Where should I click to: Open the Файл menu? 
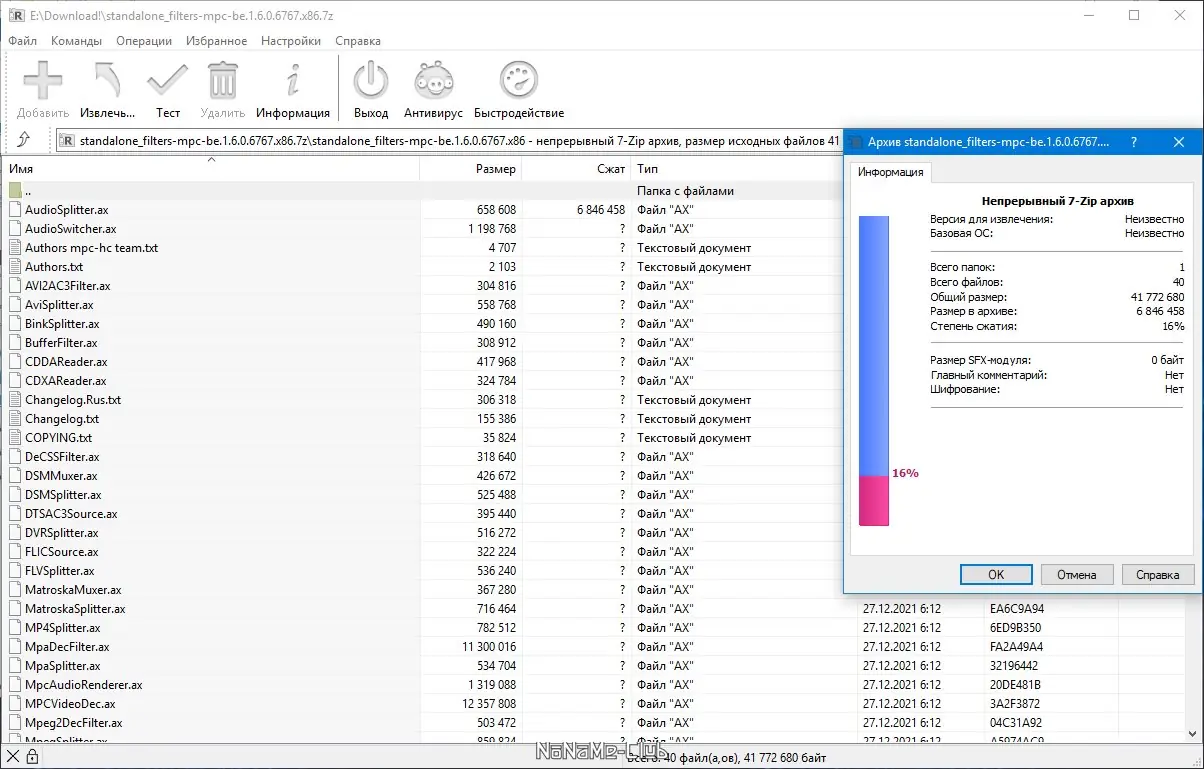coord(23,41)
